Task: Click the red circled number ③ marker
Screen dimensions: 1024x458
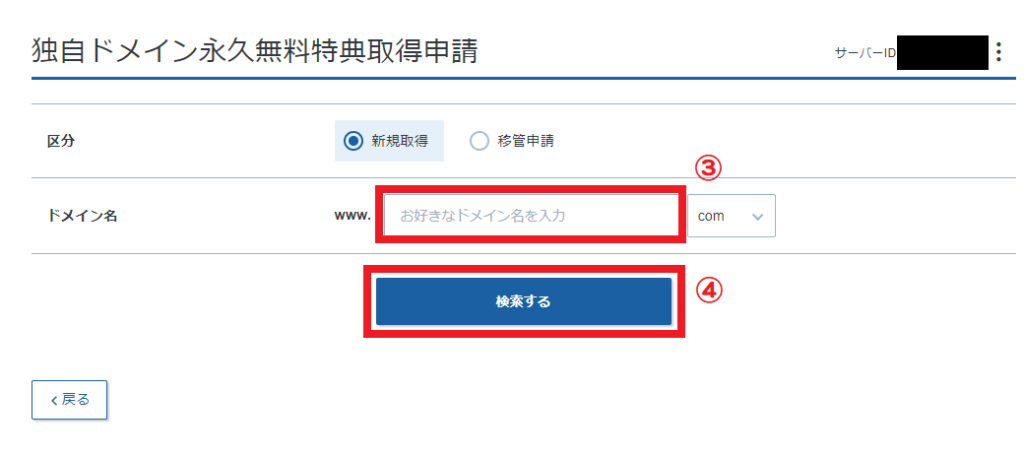Action: pos(707,170)
